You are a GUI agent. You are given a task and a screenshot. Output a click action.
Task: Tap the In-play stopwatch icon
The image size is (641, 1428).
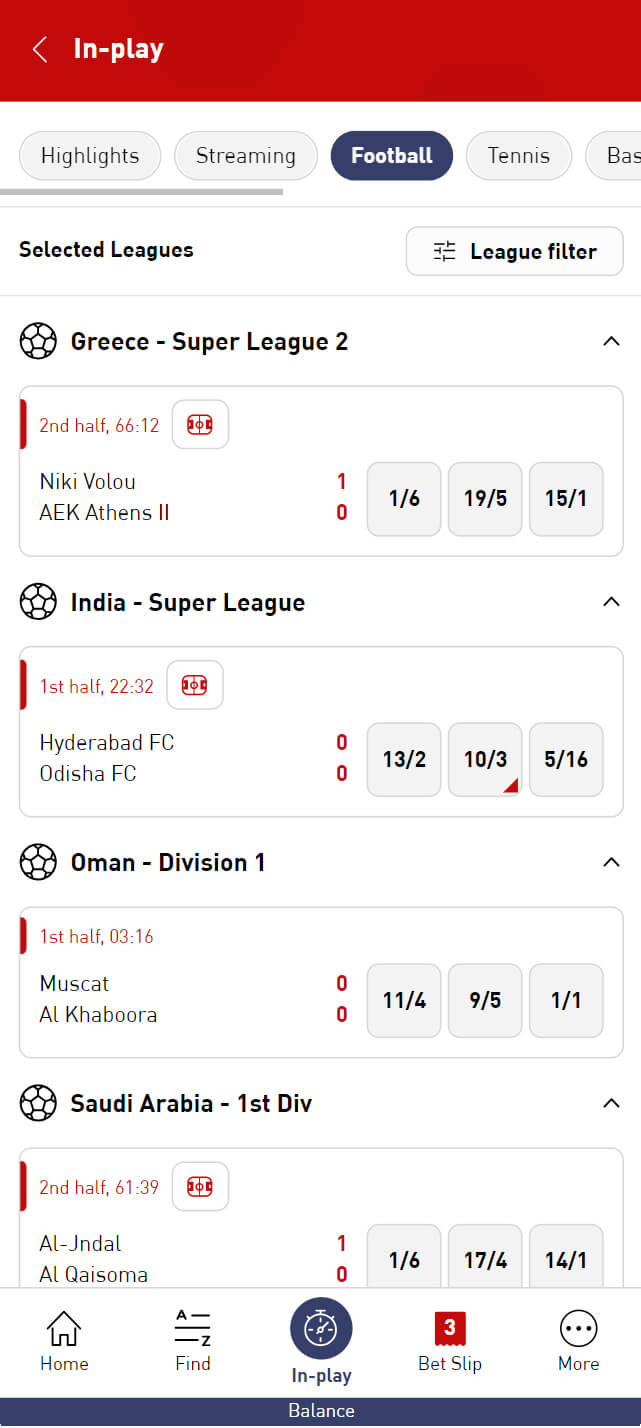pos(321,1328)
